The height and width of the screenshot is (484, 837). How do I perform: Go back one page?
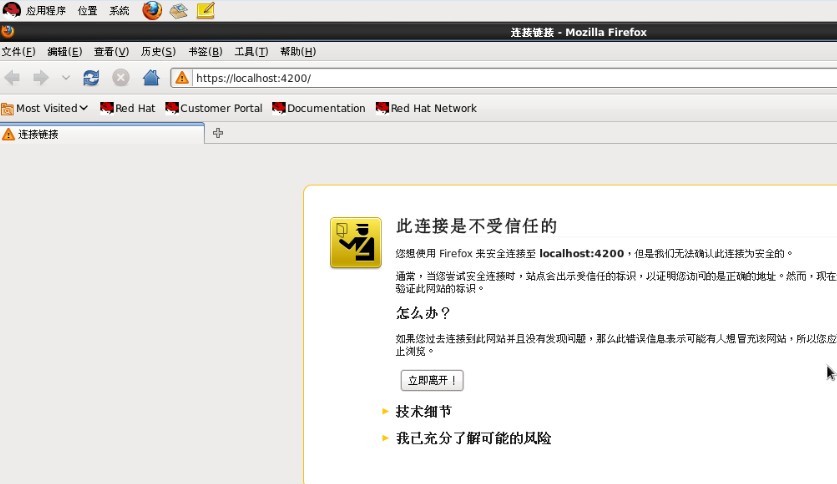pos(12,78)
